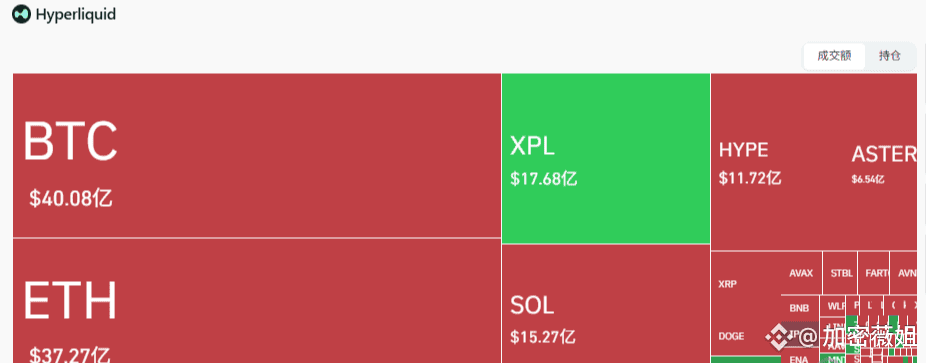Select the BNB treemap tile
926x363 pixels.
click(800, 308)
